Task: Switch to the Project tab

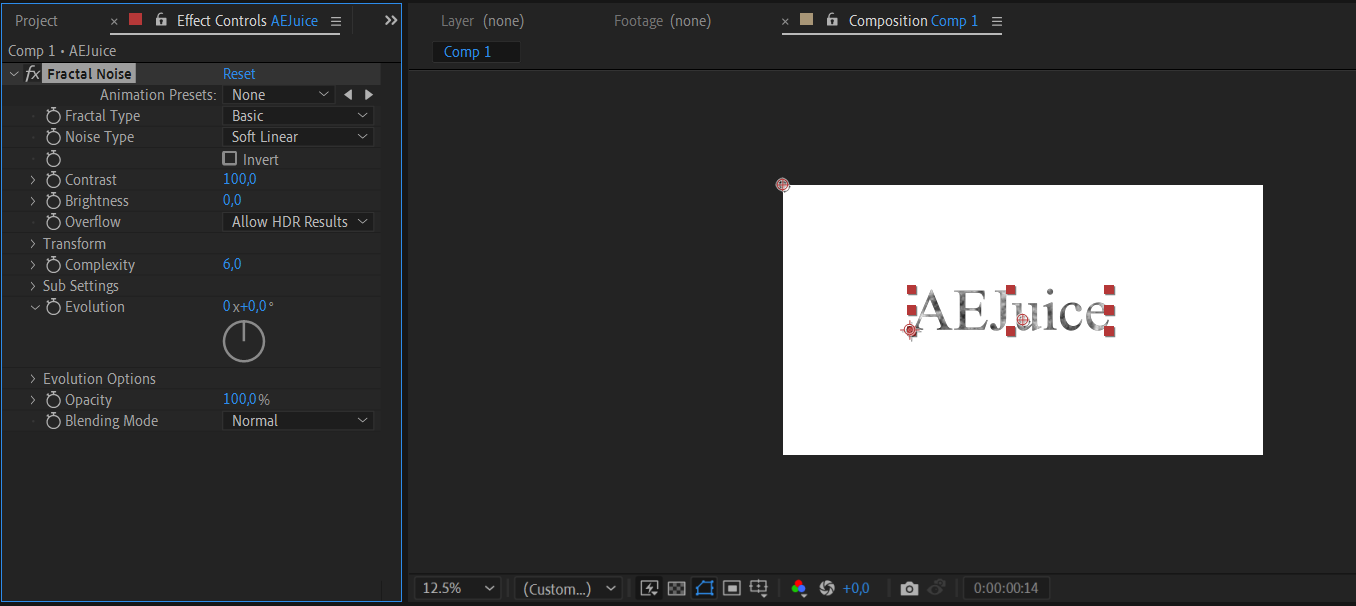Action: 36,21
